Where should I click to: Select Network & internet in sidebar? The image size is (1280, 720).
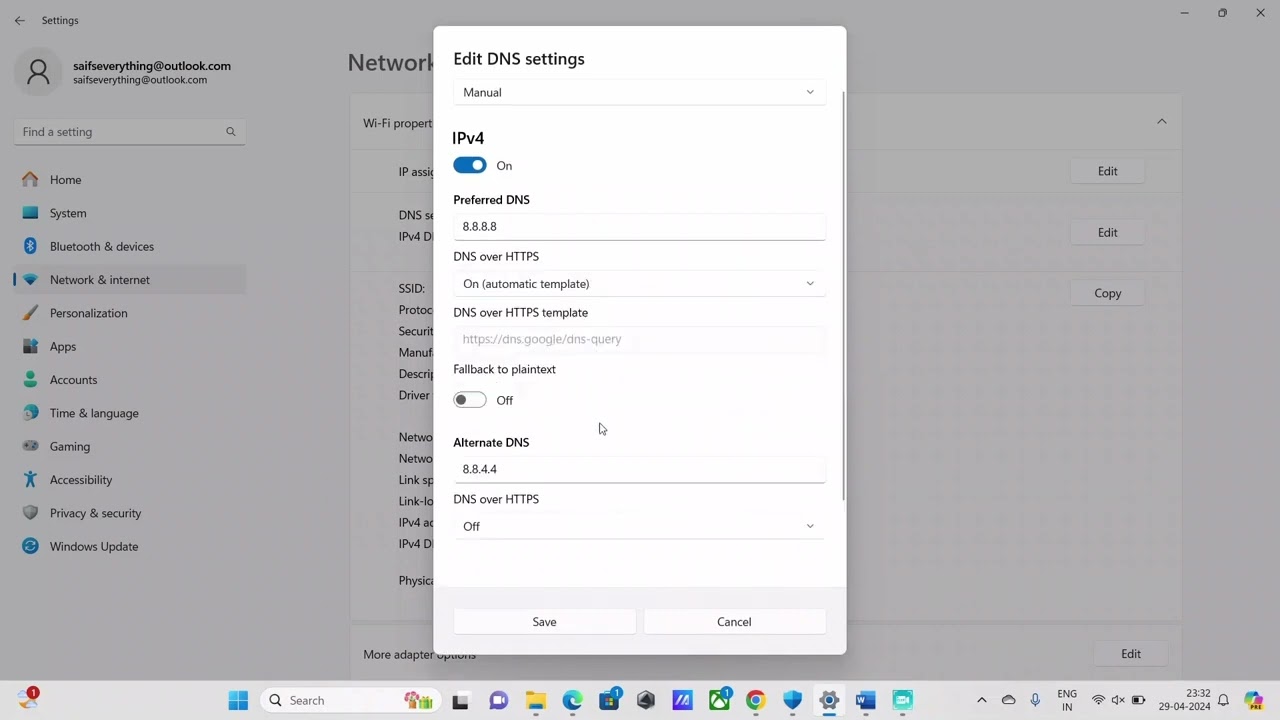tap(130, 280)
